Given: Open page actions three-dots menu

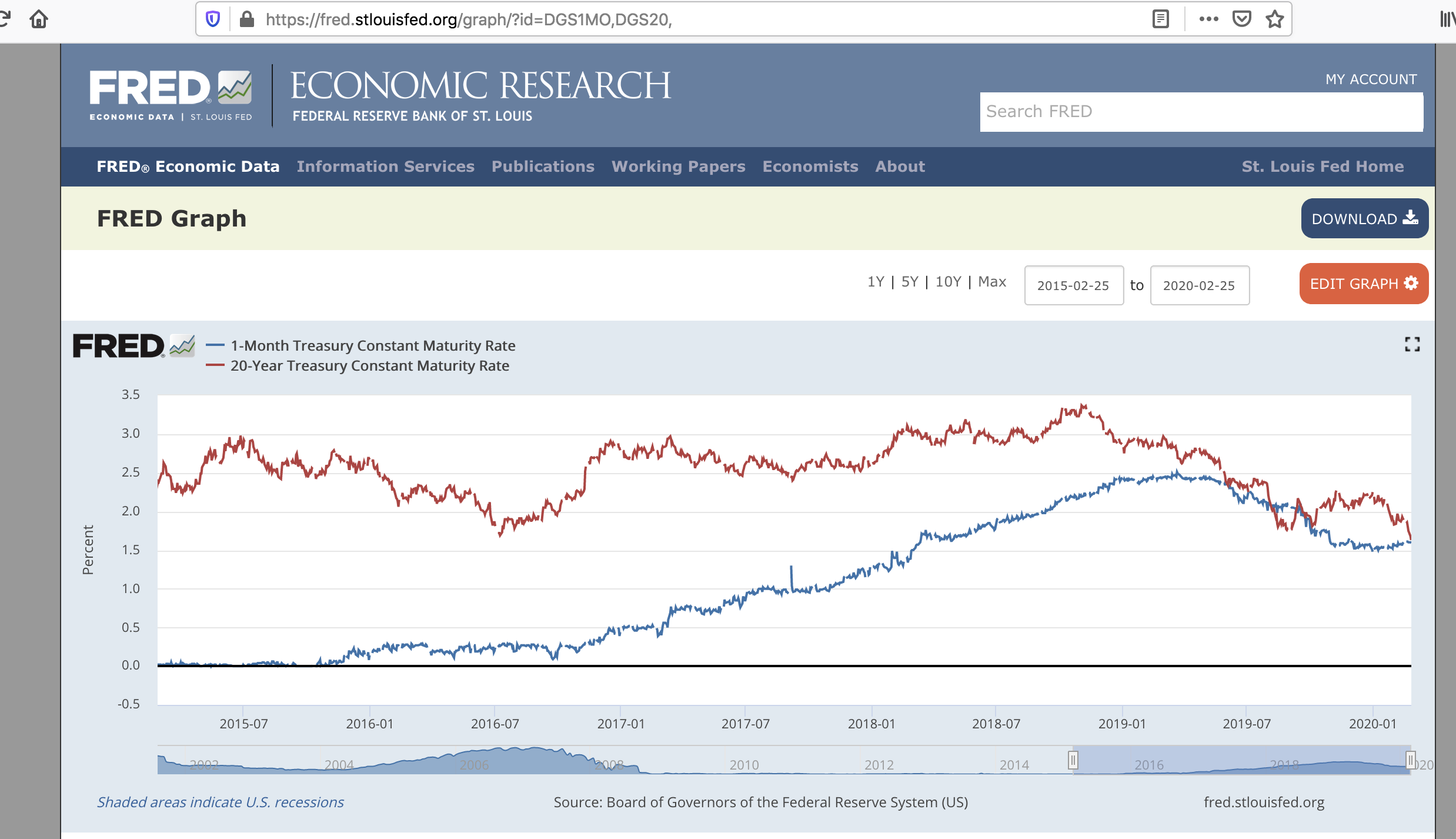Looking at the screenshot, I should [x=1208, y=19].
